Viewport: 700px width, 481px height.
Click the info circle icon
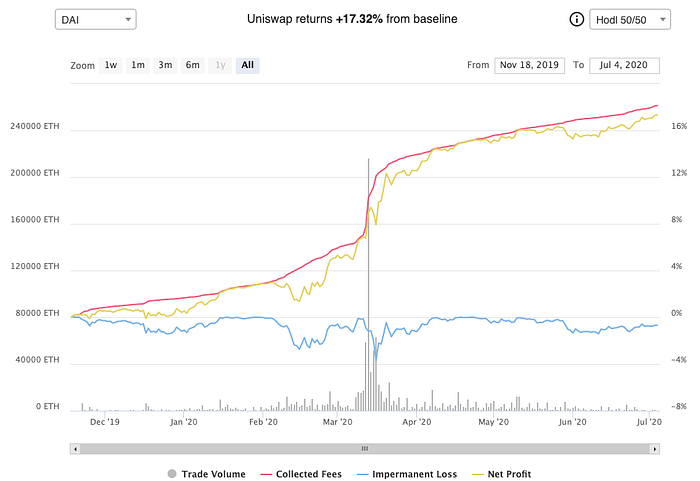(x=576, y=20)
